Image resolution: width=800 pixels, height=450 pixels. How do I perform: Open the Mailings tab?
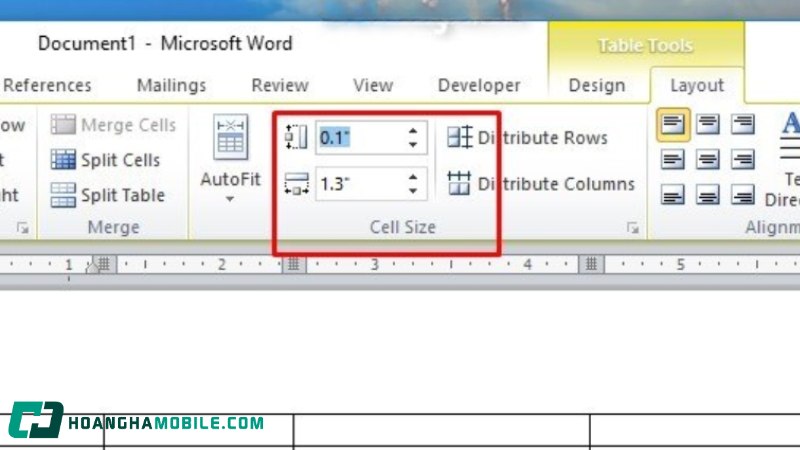pyautogui.click(x=171, y=85)
